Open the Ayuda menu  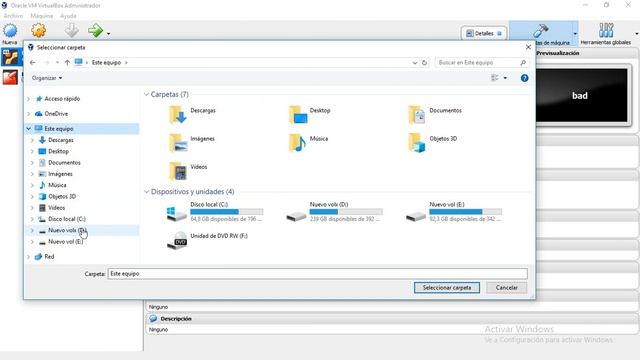68,16
